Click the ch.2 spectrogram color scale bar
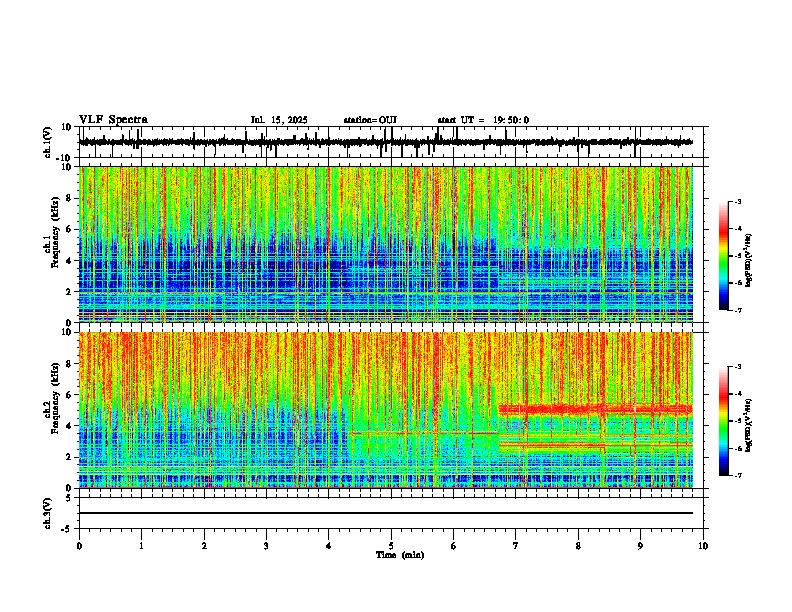This screenshot has width=792, height=612. click(723, 421)
